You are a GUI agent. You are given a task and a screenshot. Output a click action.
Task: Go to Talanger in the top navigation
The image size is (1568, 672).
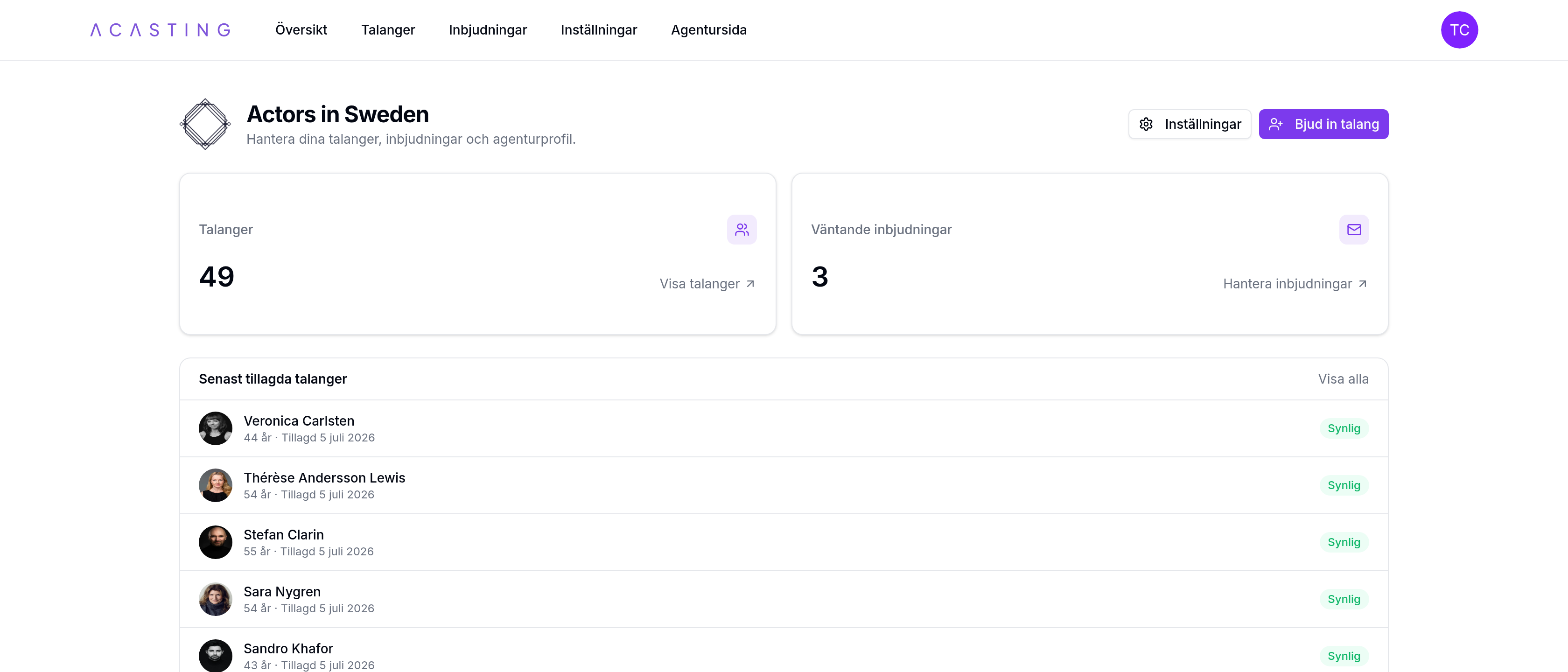388,30
